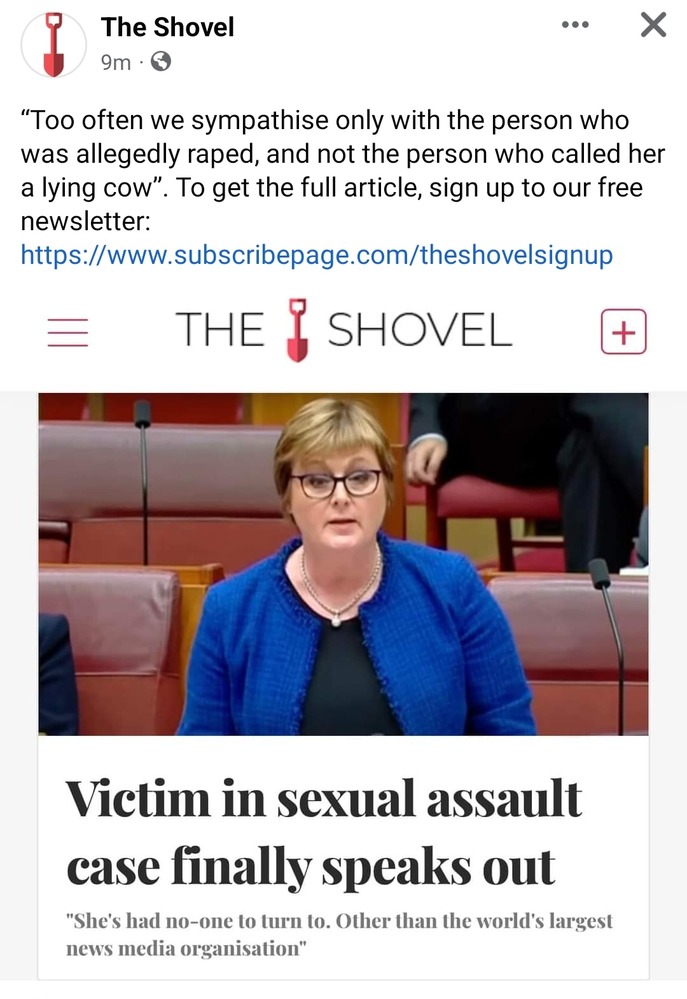The image size is (687, 999).
Task: Open the 9m post timestamp
Action: [115, 62]
